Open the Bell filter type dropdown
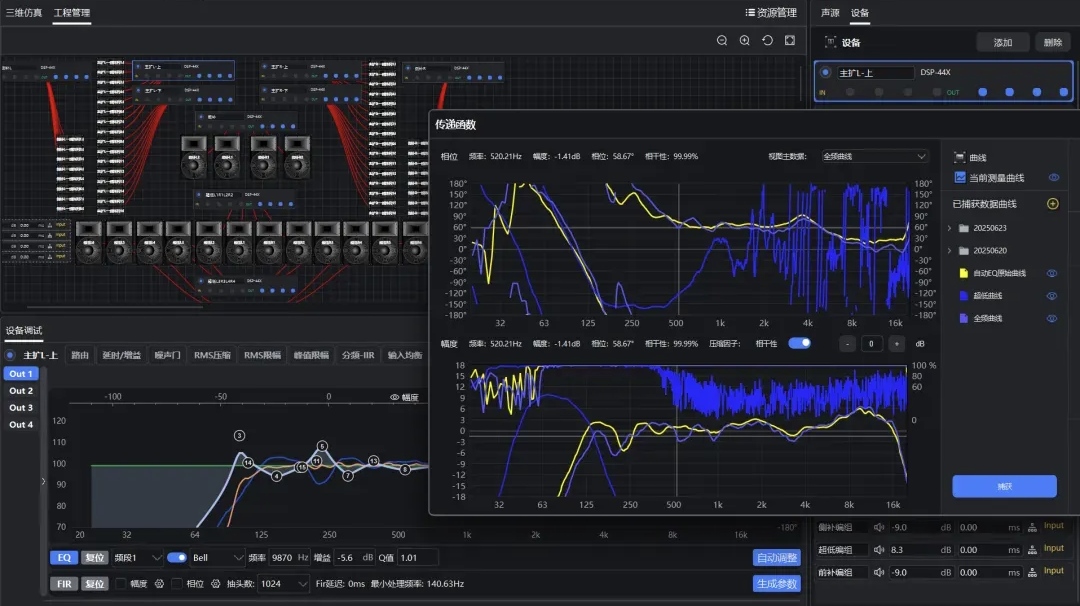 [217, 557]
